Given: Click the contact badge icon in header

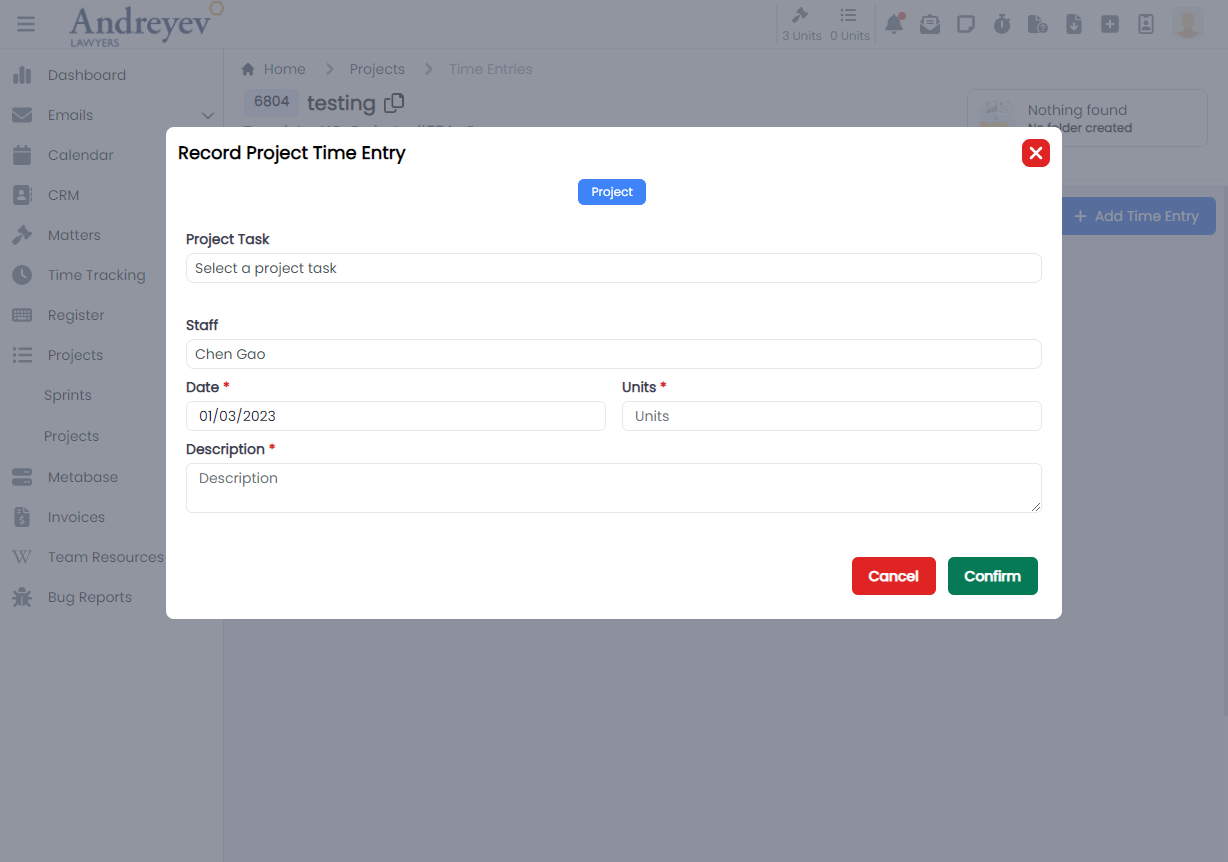Looking at the screenshot, I should click(1145, 24).
